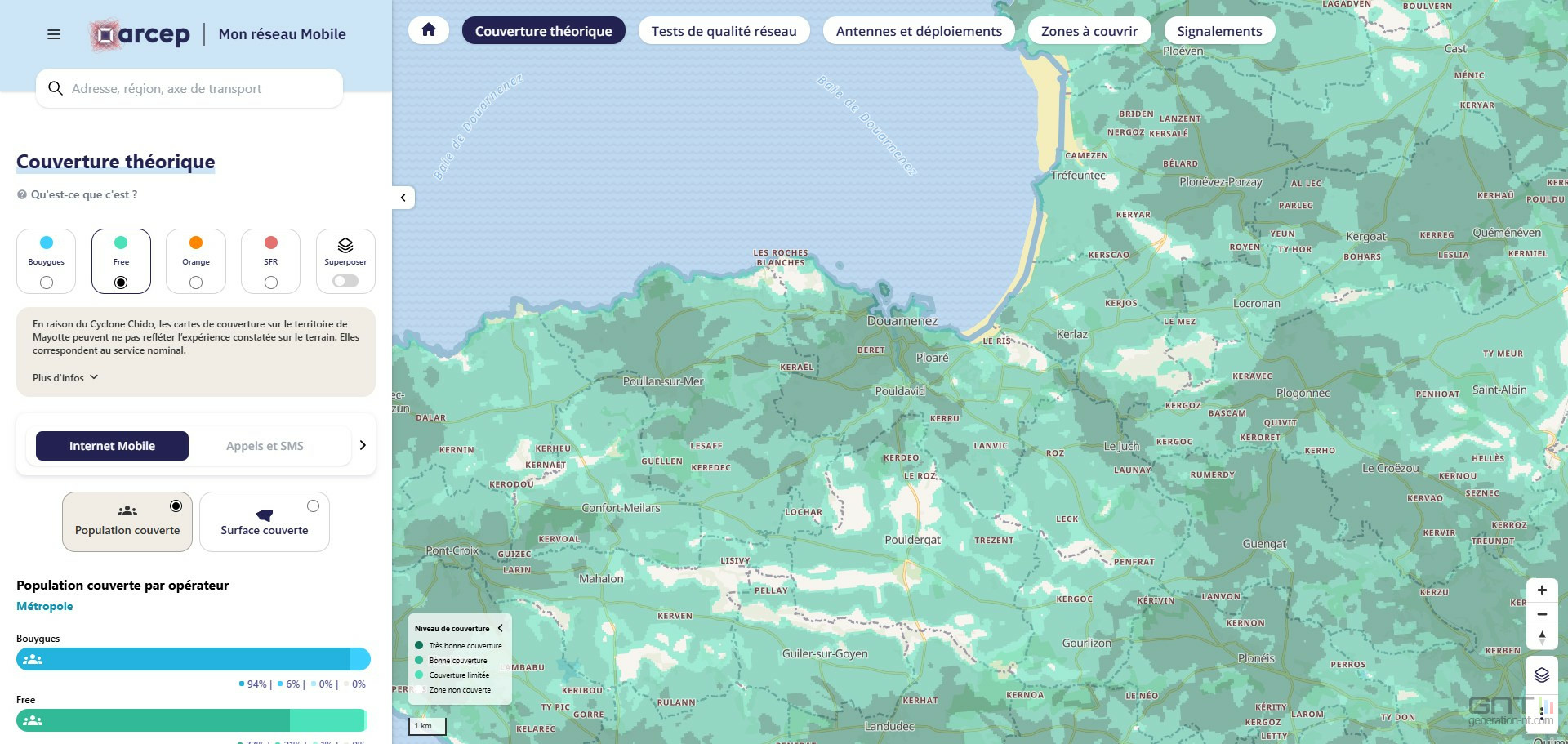Collapse the left sidebar panel

[x=403, y=198]
